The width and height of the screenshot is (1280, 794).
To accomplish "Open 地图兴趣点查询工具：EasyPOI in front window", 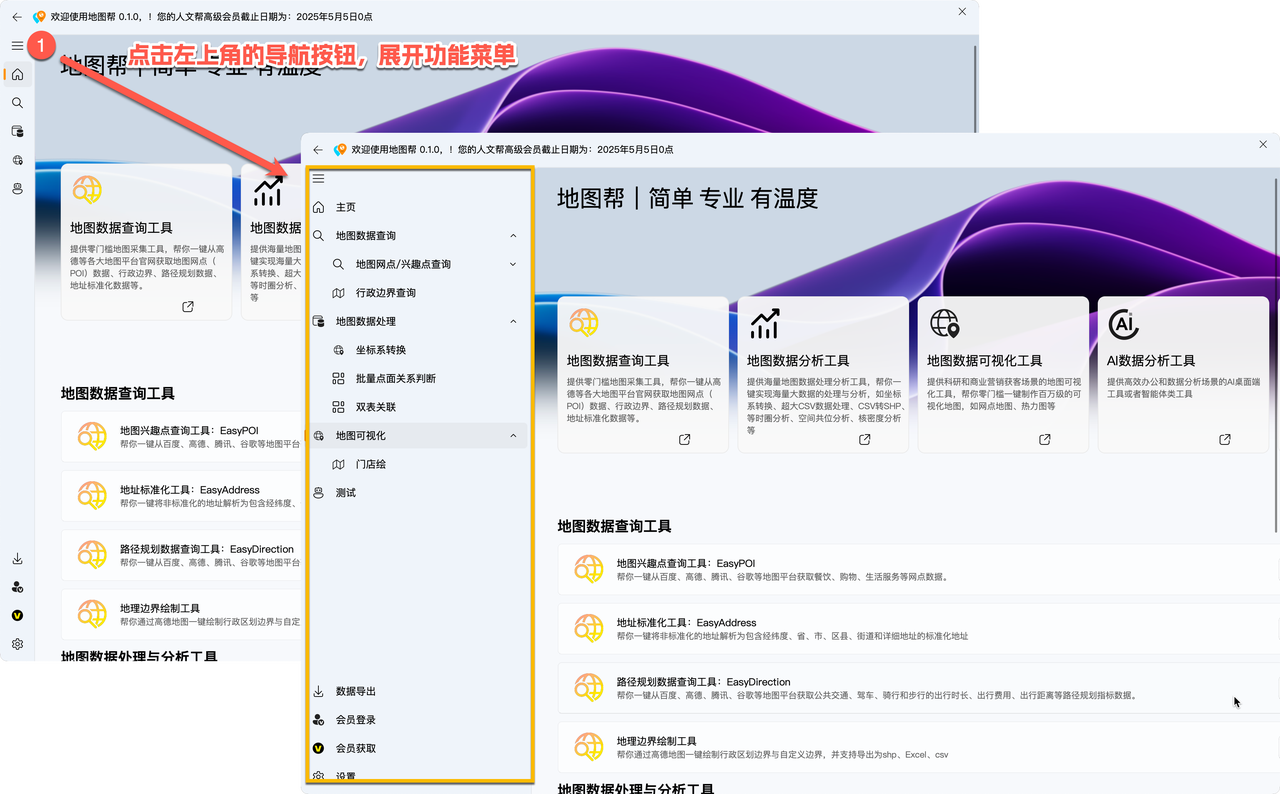I will coord(918,569).
